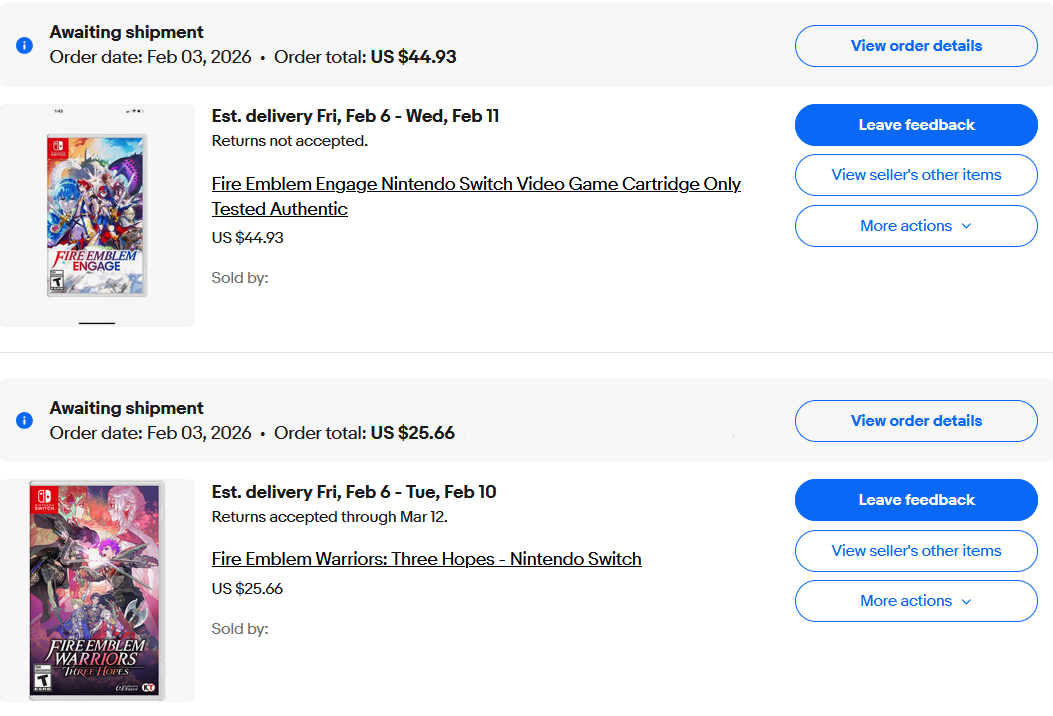
Task: Click the Three Hopes box art thumbnail
Action: 97,590
